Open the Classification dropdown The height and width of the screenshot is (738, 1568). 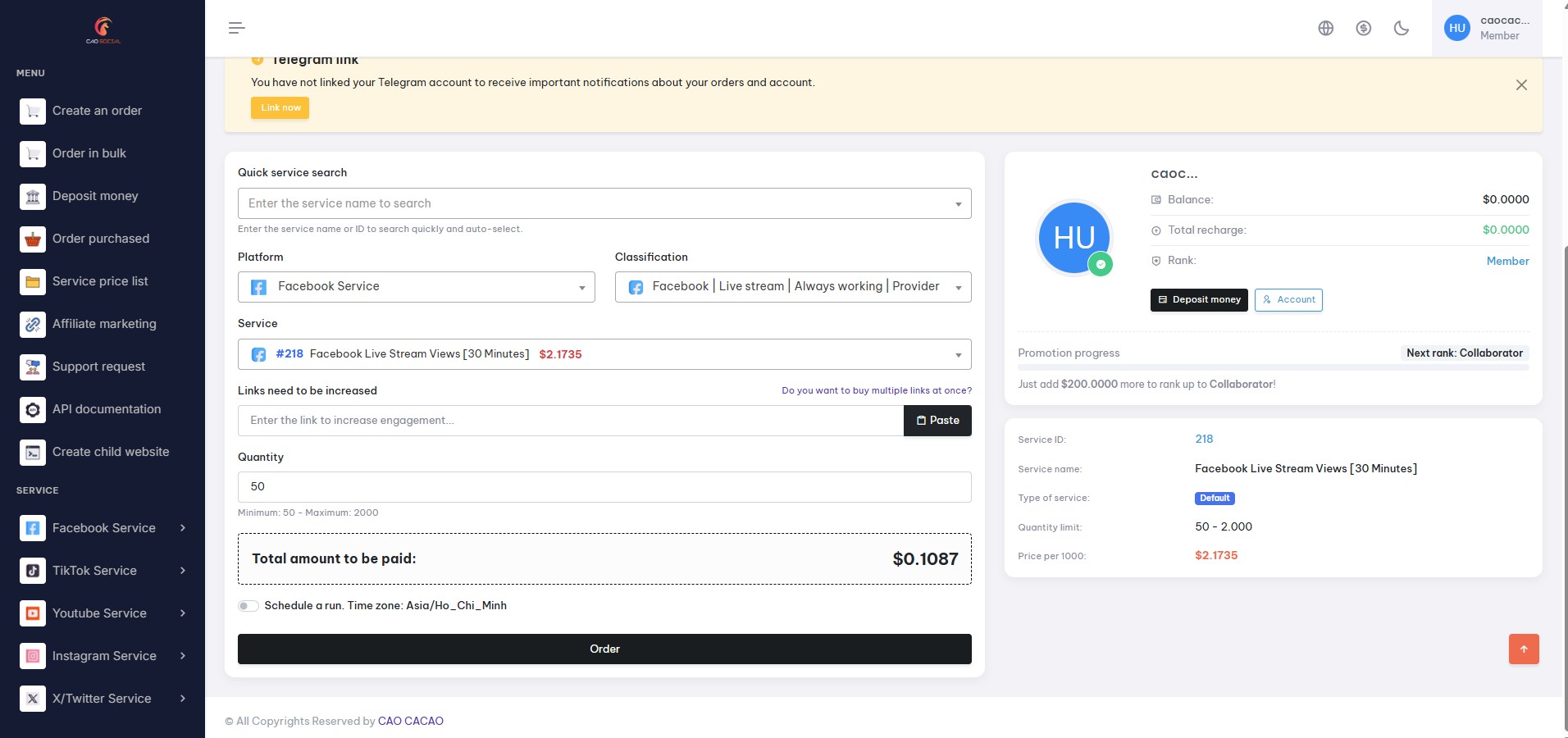click(x=793, y=287)
